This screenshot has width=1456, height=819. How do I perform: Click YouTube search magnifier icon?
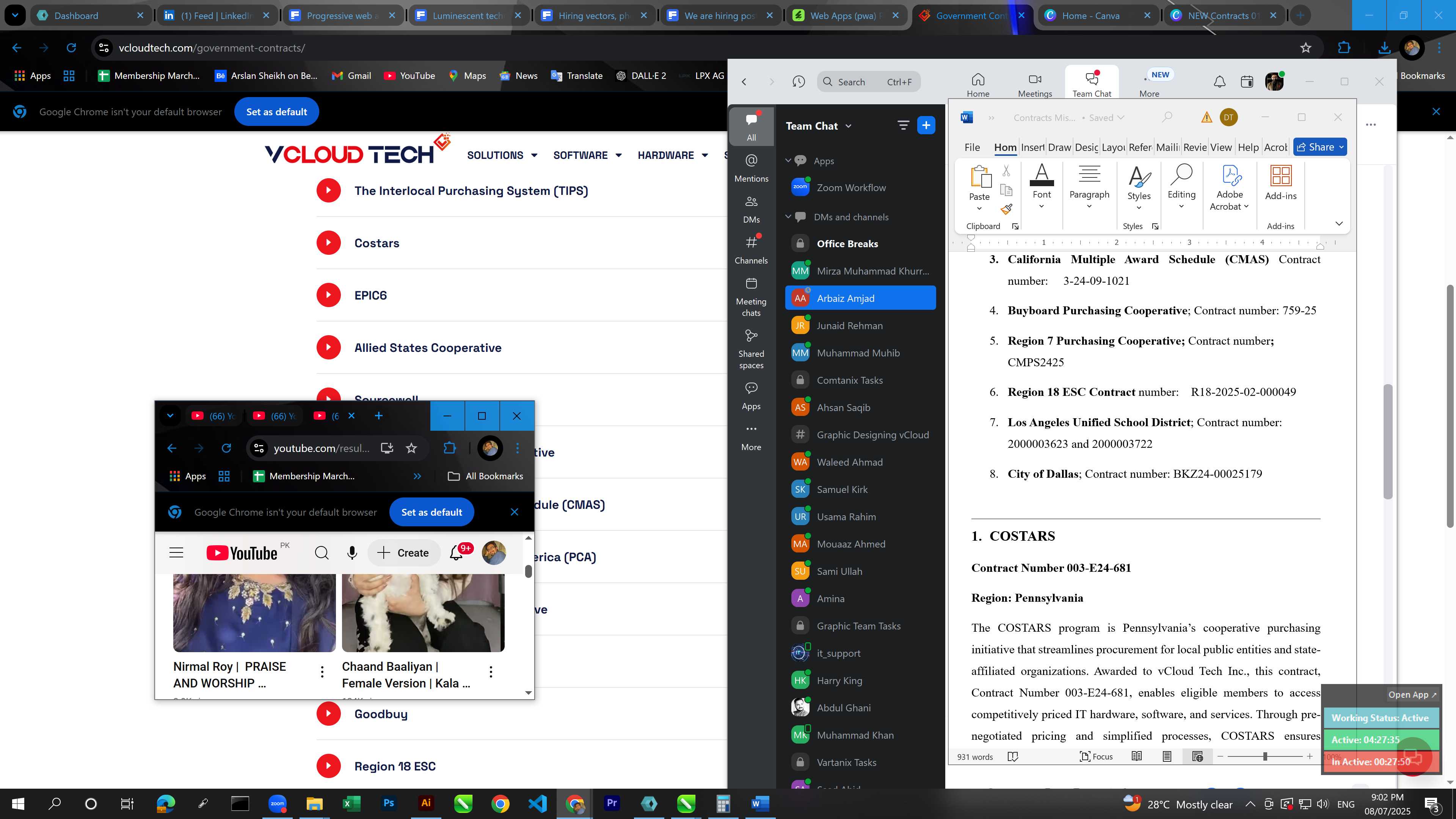point(322,553)
